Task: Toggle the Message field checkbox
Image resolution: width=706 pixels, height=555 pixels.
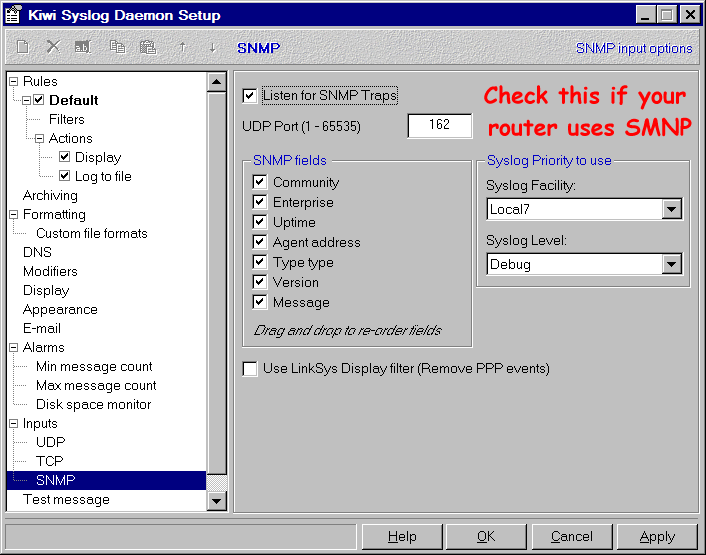Action: pos(260,302)
